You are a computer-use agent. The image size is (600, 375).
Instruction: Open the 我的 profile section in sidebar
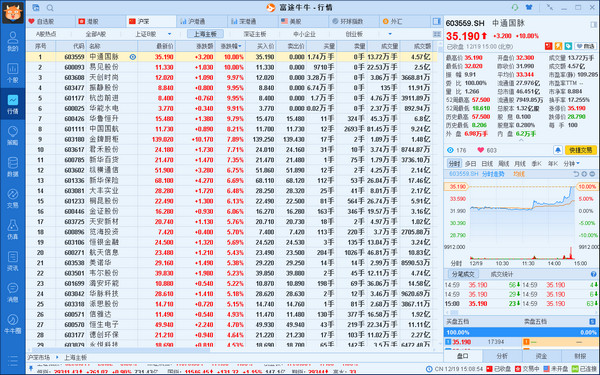[x=13, y=41]
